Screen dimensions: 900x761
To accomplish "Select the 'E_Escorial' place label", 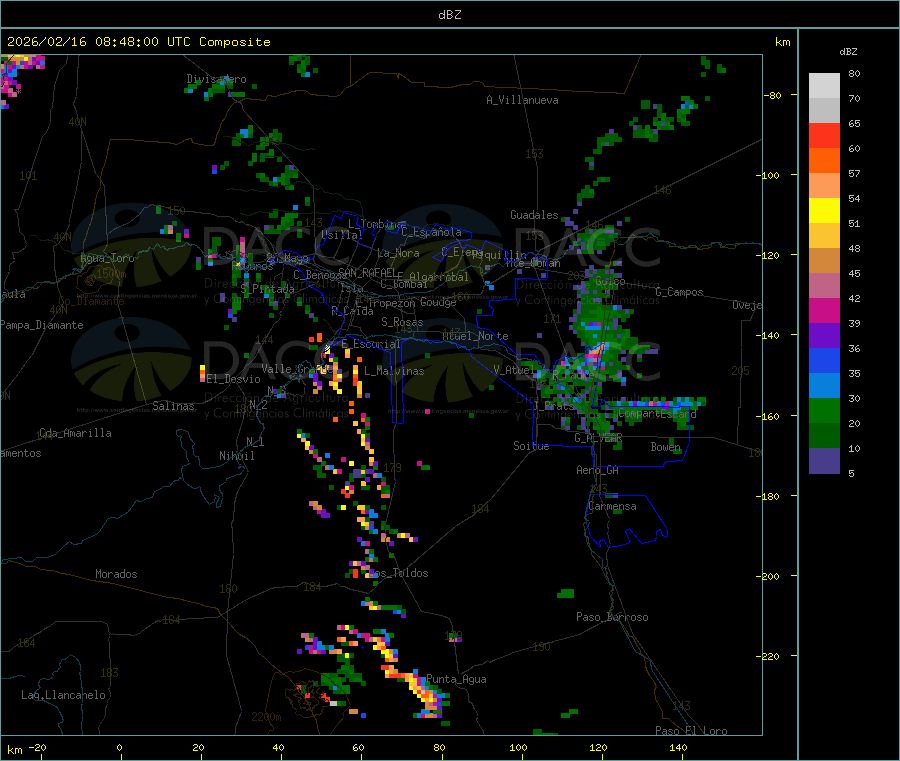I will 371,344.
